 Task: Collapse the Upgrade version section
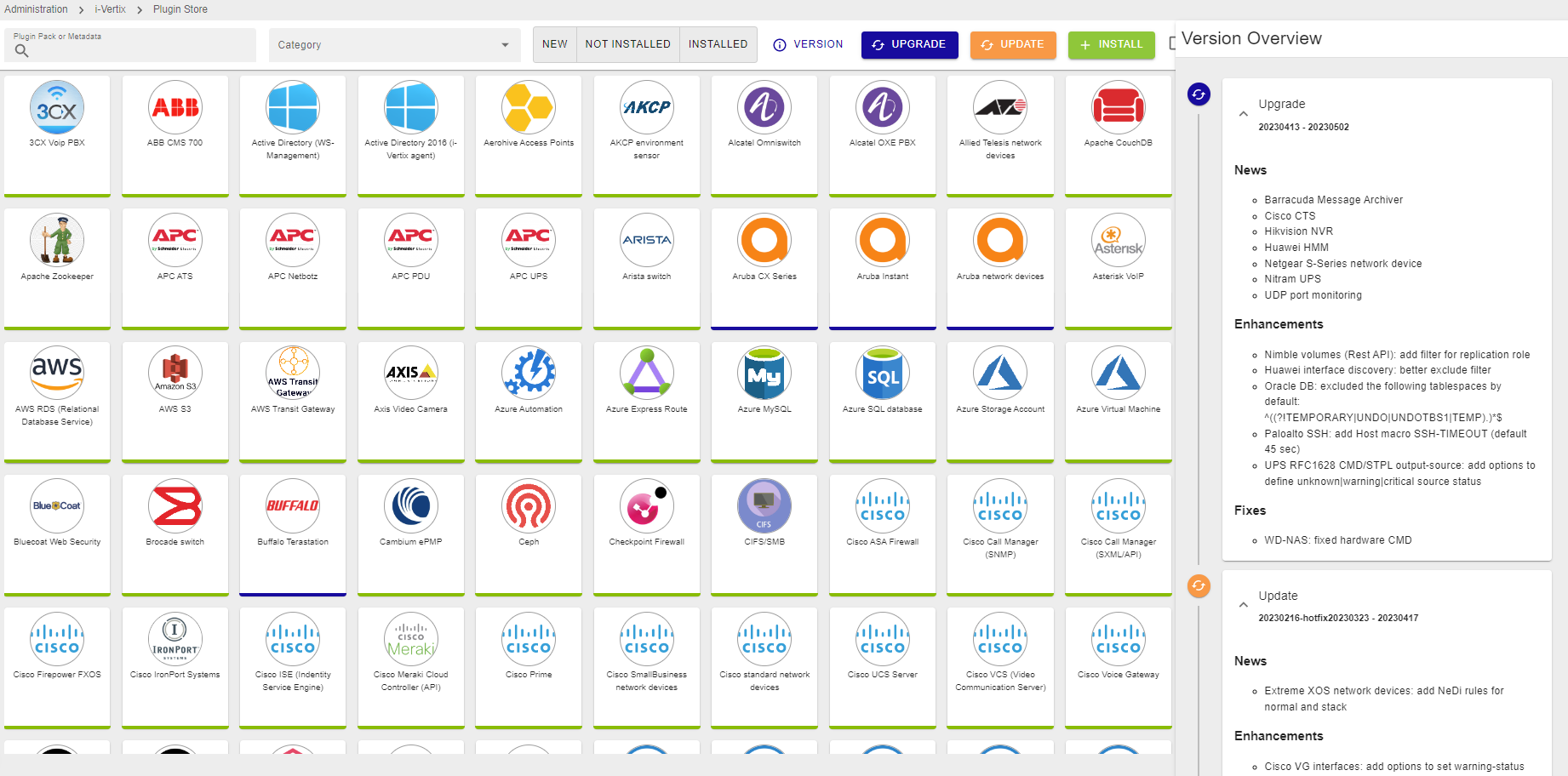pyautogui.click(x=1244, y=113)
